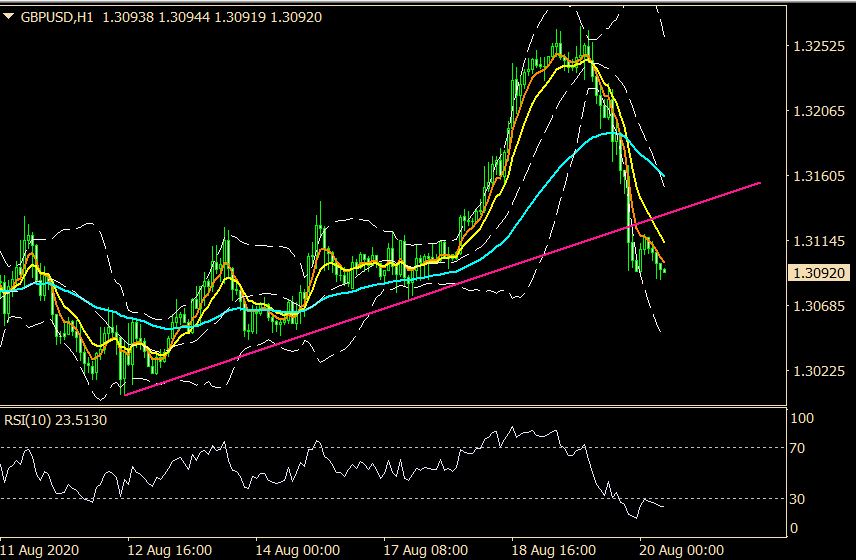Click the 1.31145 price axis label
This screenshot has height=560, width=856.
click(818, 241)
